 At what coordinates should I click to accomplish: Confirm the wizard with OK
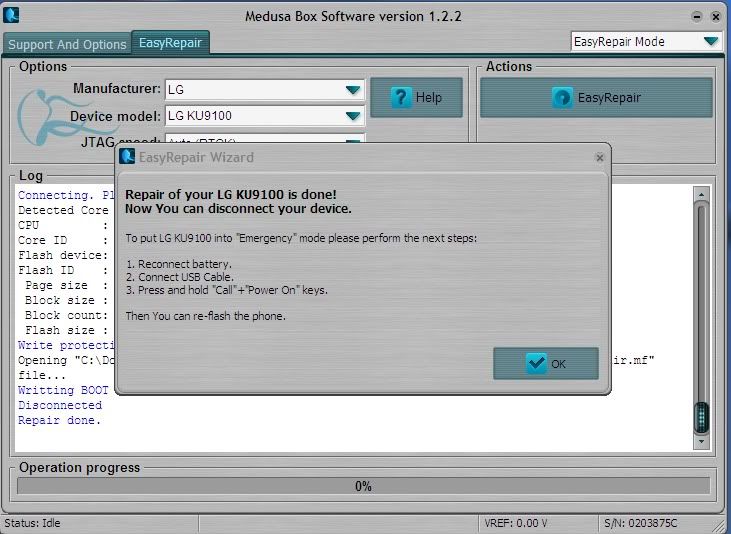coord(546,363)
